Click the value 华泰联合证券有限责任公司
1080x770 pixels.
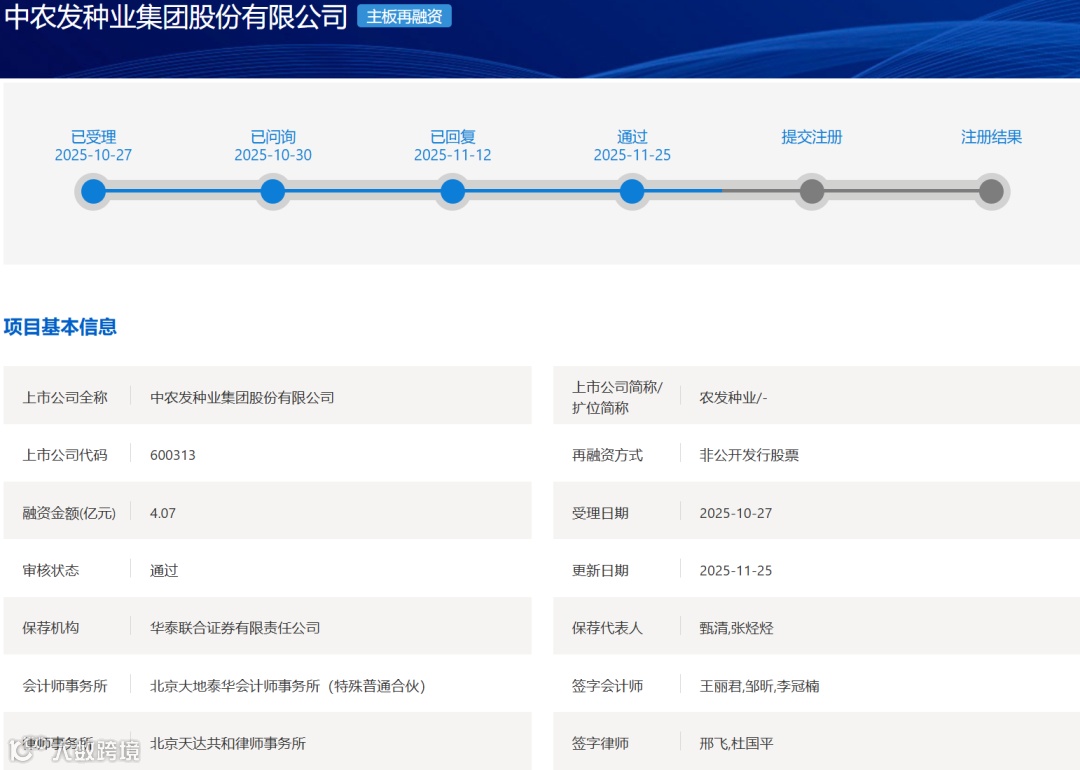235,628
